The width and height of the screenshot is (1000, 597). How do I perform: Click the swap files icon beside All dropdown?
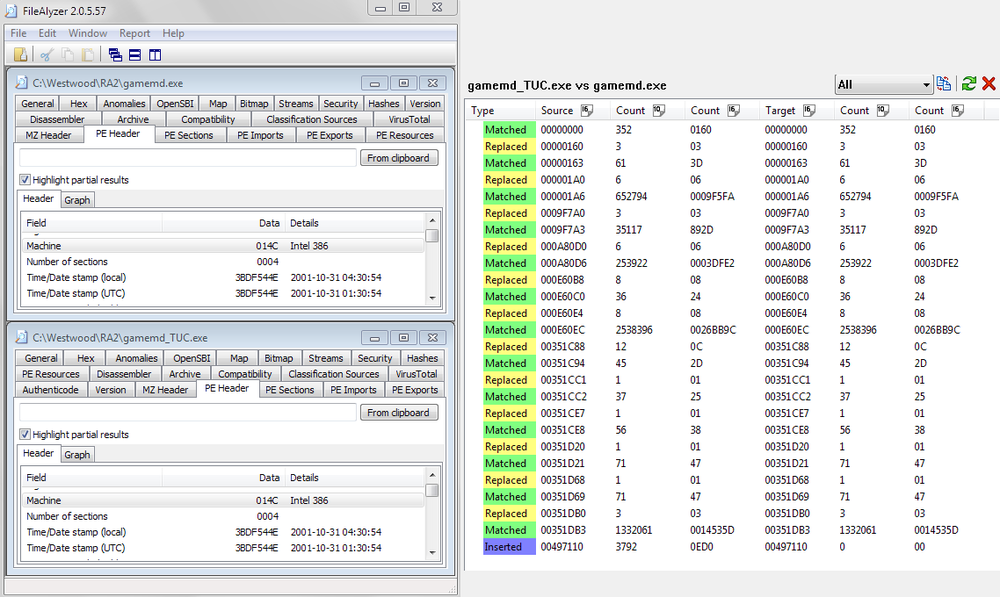click(x=944, y=84)
